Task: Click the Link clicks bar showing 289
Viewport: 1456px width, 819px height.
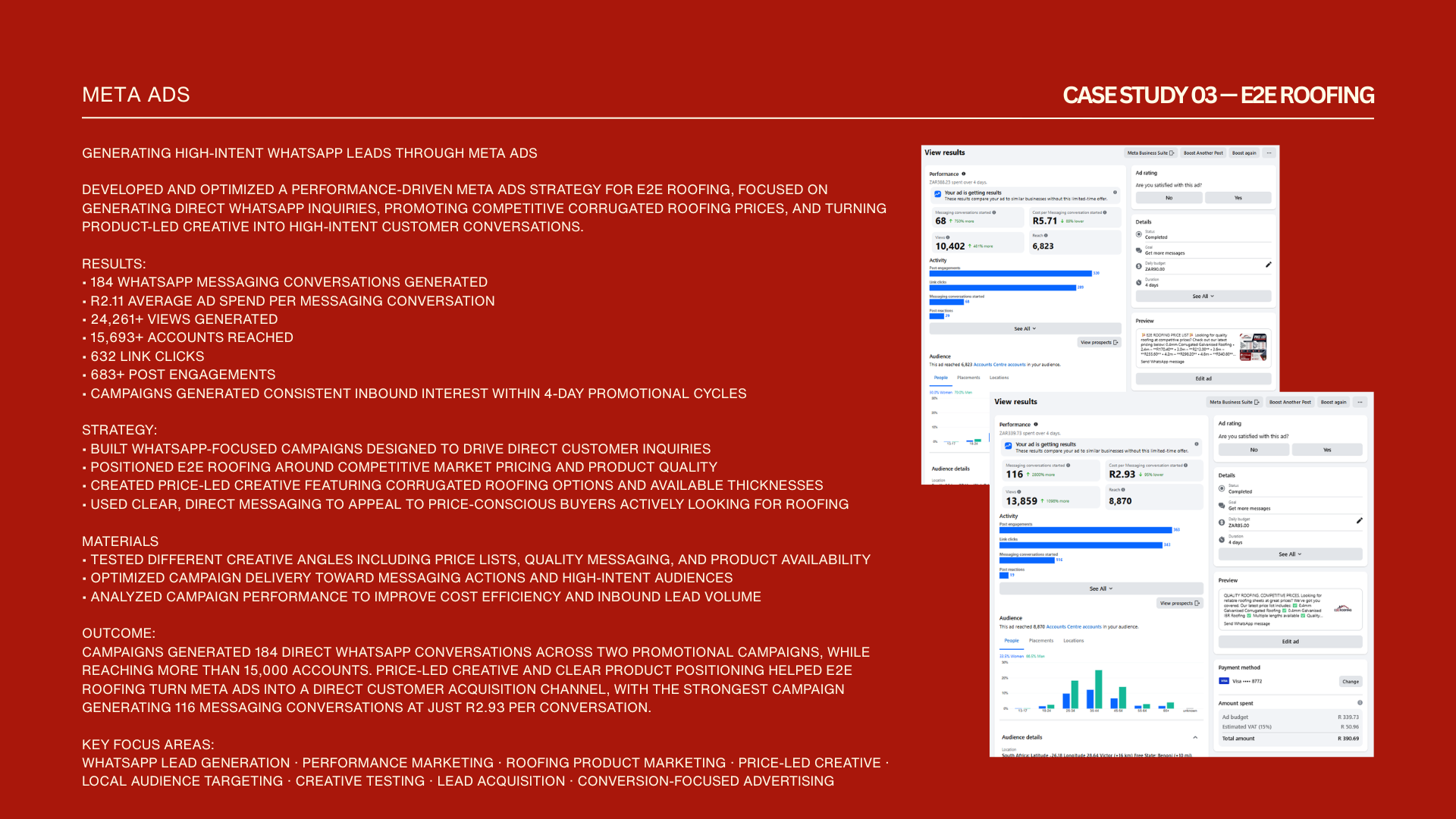Action: (x=1003, y=288)
